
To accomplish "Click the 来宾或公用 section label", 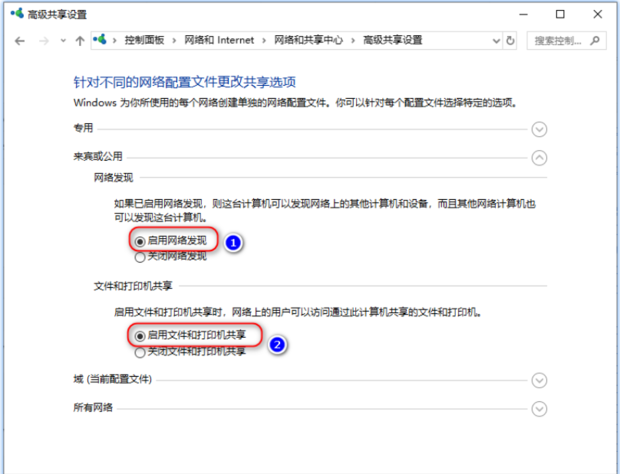I will click(98, 157).
